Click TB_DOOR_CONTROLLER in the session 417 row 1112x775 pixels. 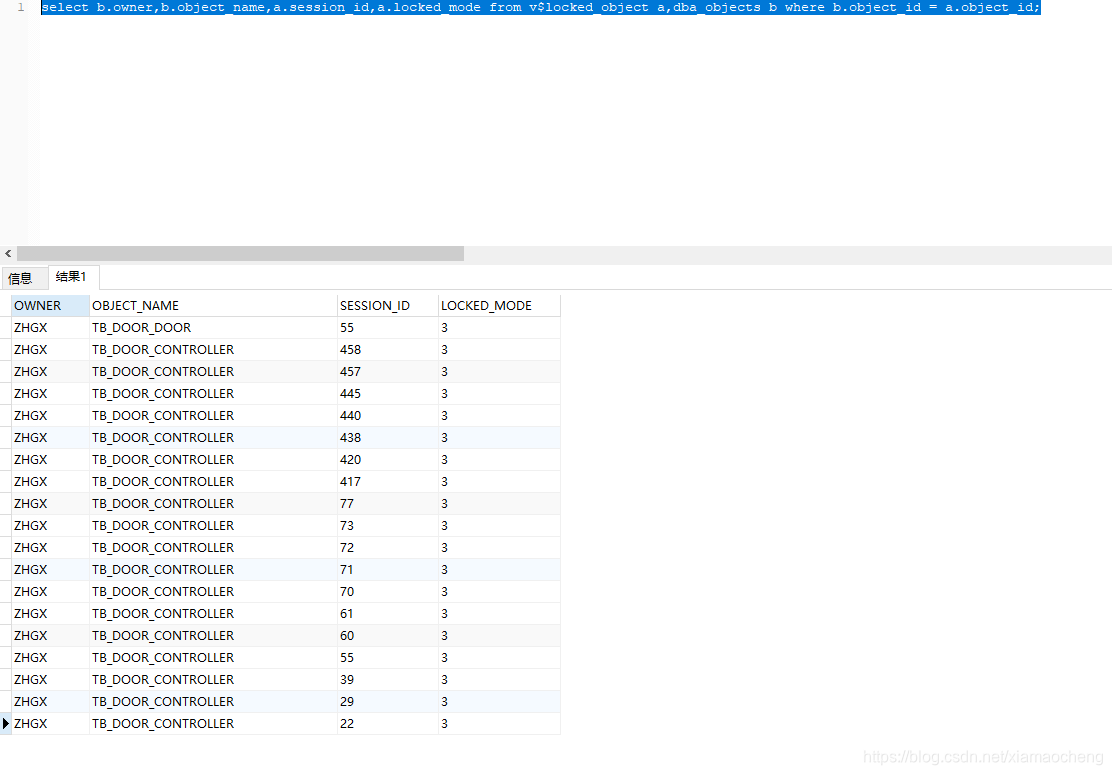coord(213,481)
